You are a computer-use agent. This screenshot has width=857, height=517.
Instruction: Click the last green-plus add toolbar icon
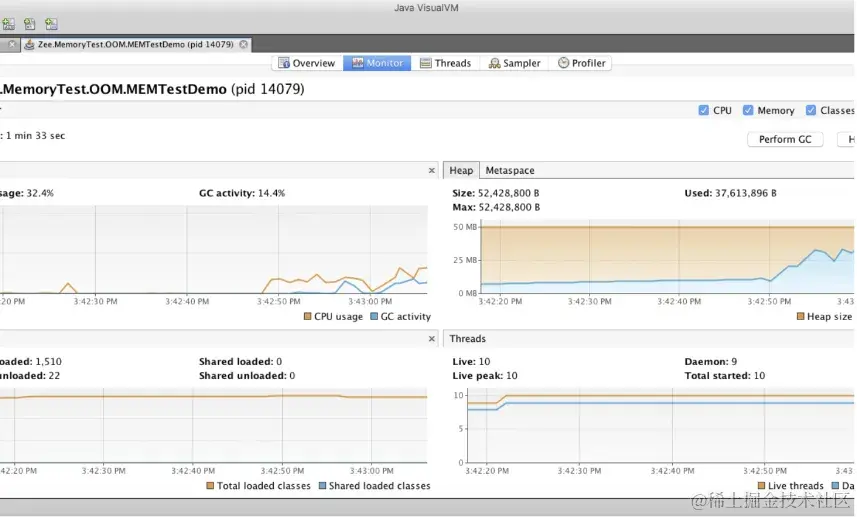pos(51,24)
